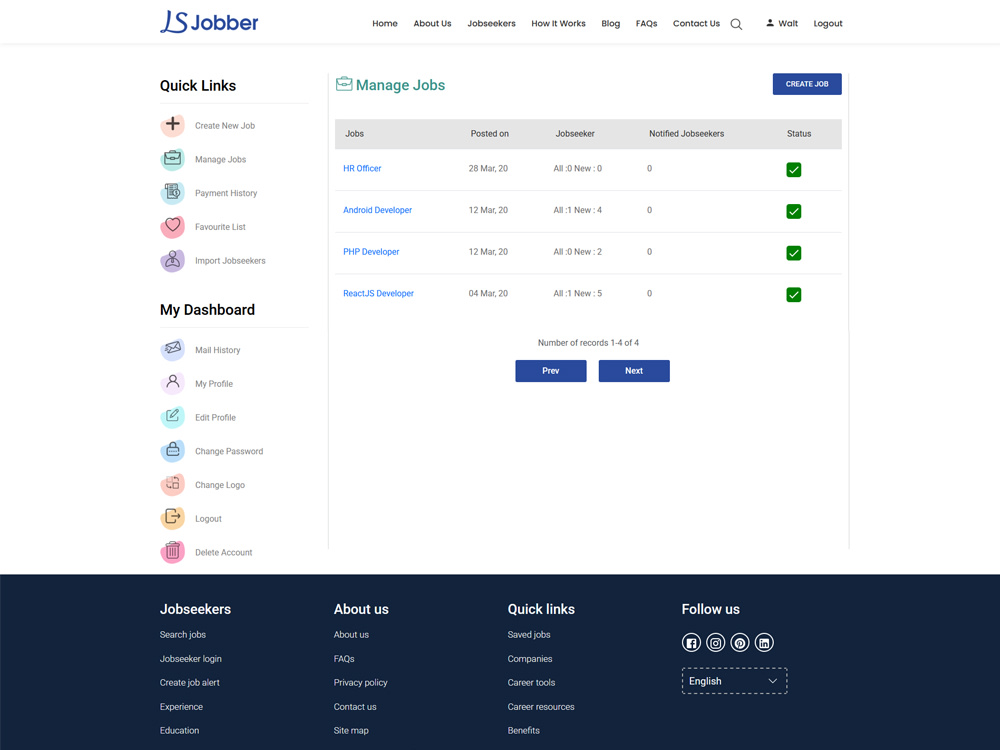Open footer Contact us link
The width and height of the screenshot is (1000, 750).
[355, 707]
